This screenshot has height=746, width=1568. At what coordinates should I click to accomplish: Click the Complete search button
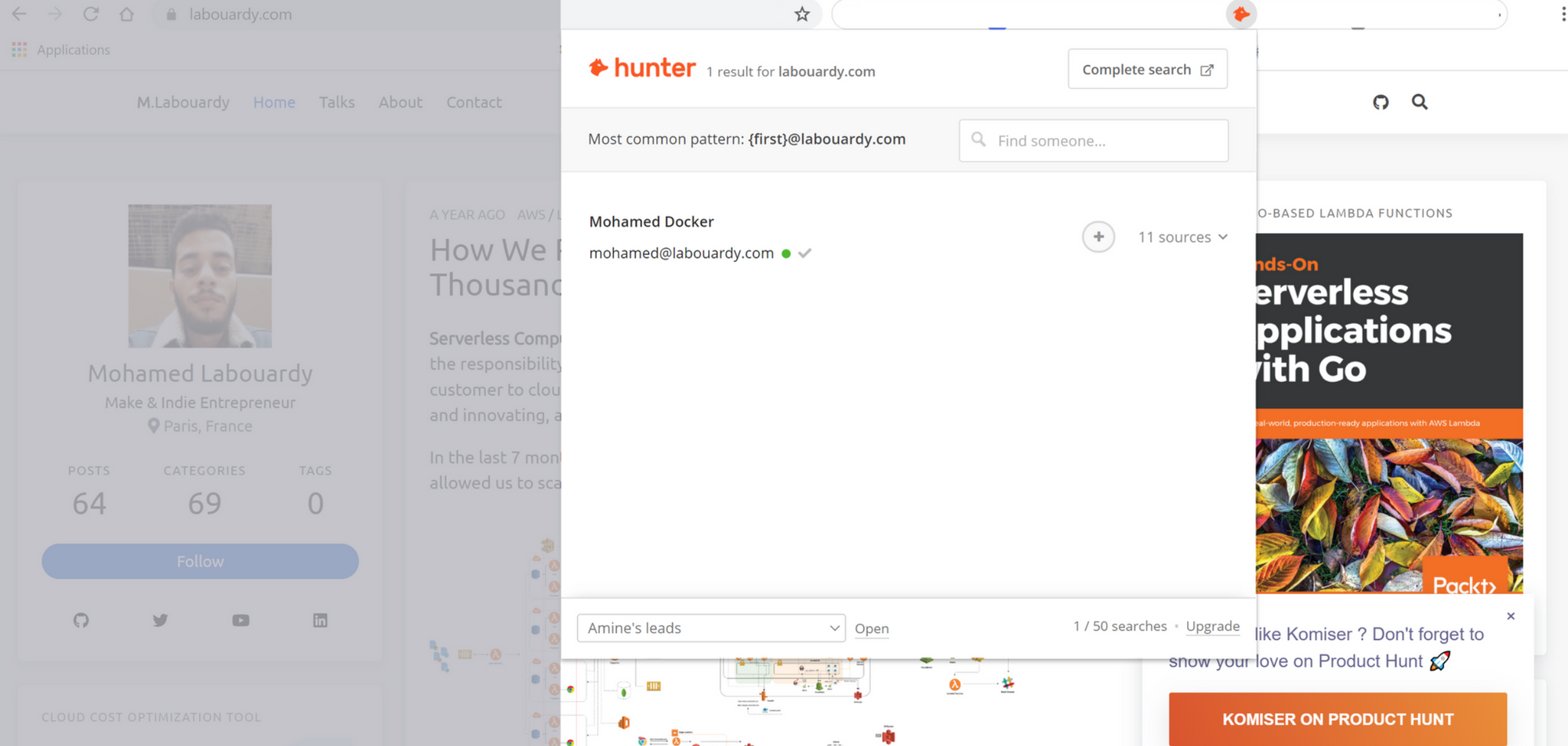[x=1148, y=69]
